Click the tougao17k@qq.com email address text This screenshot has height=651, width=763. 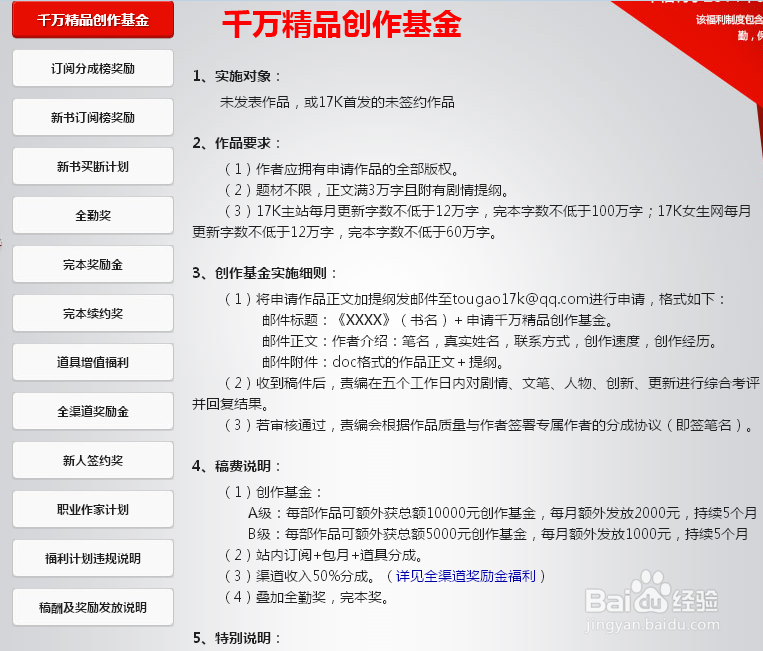521,299
